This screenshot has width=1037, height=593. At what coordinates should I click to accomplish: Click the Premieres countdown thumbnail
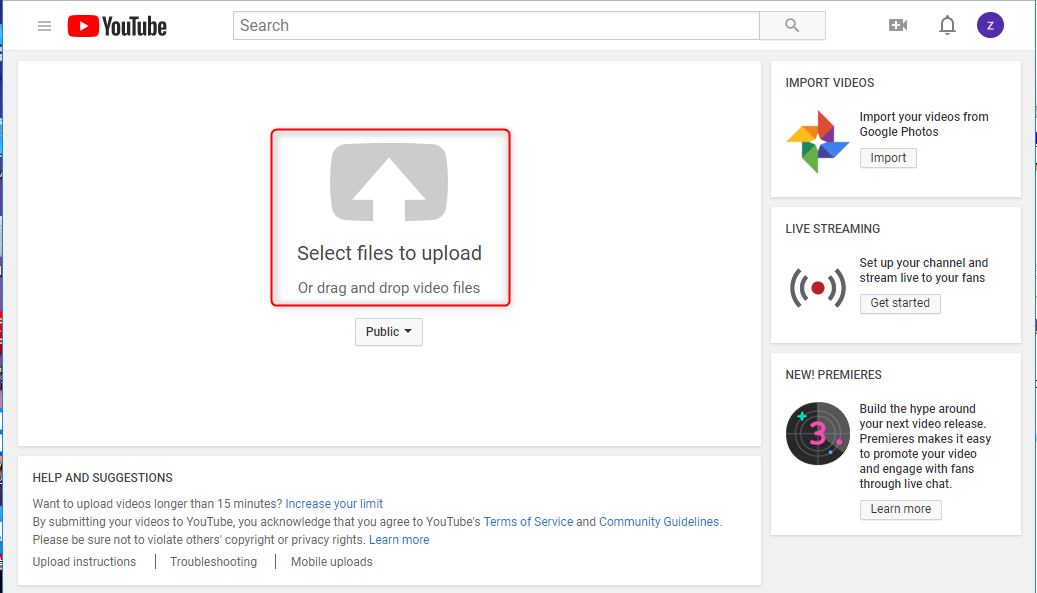click(817, 433)
